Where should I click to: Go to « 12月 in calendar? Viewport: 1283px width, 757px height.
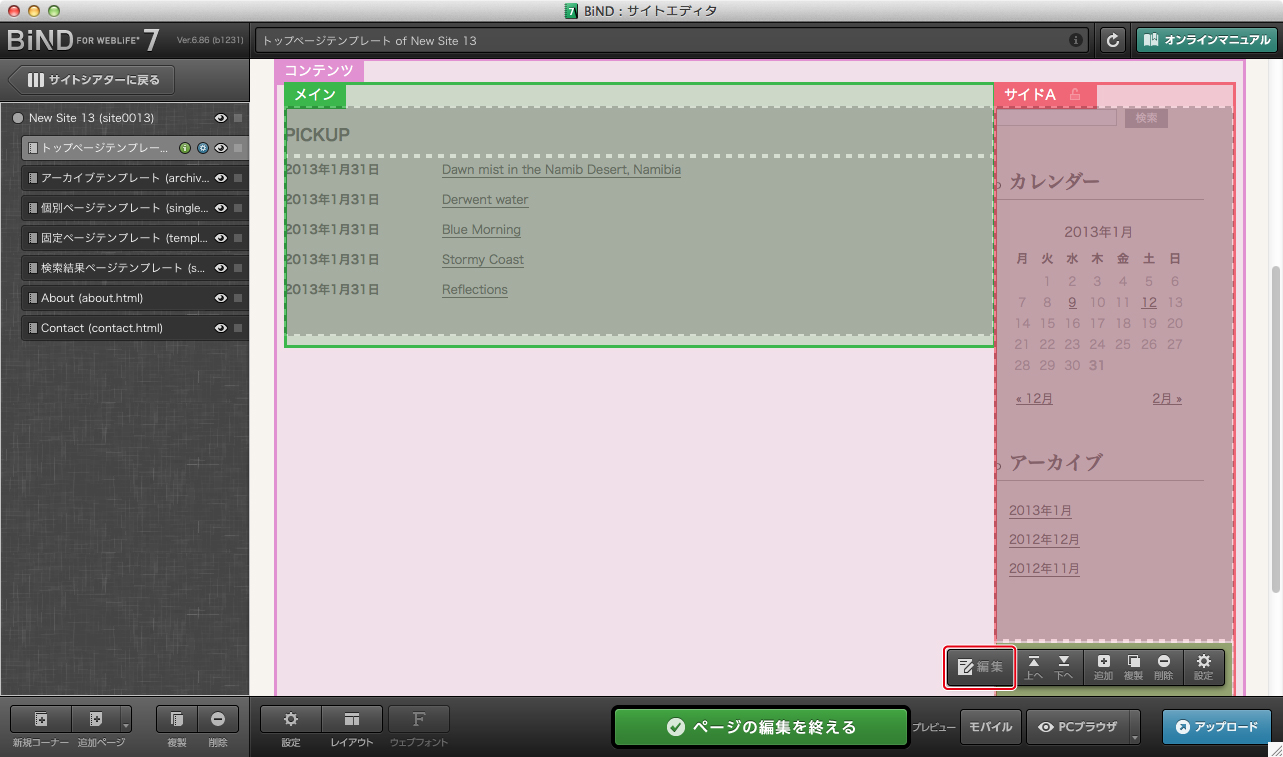click(1034, 398)
